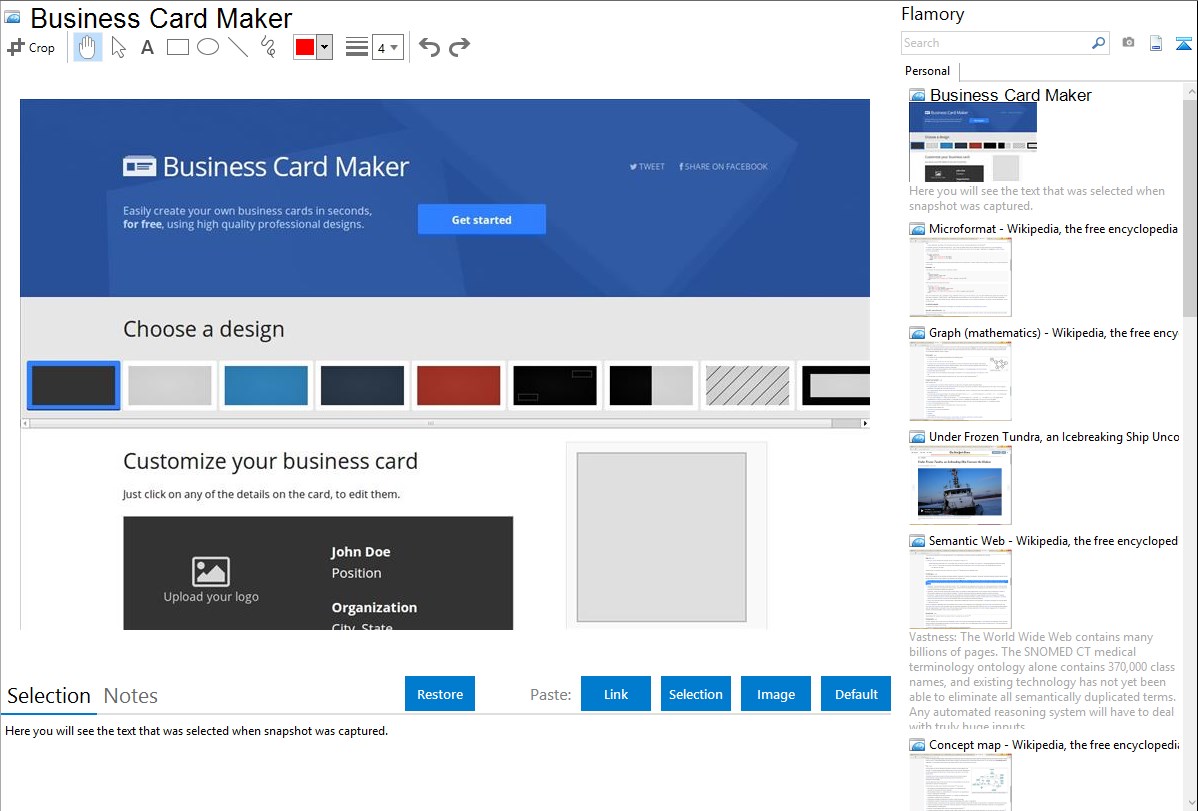Click the camera capture icon

[1128, 43]
